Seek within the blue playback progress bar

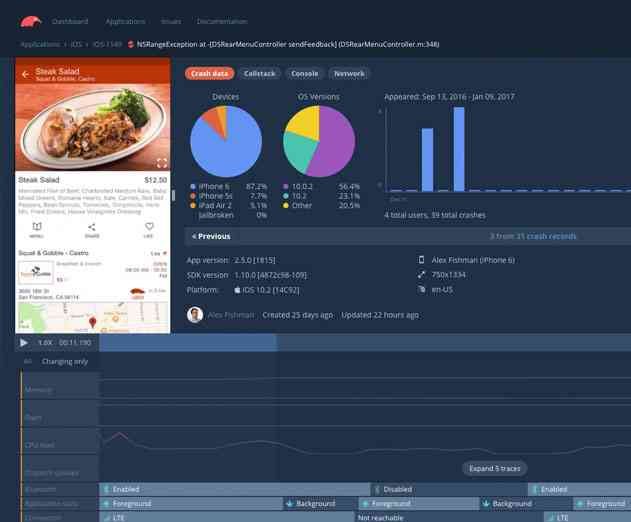coord(188,342)
